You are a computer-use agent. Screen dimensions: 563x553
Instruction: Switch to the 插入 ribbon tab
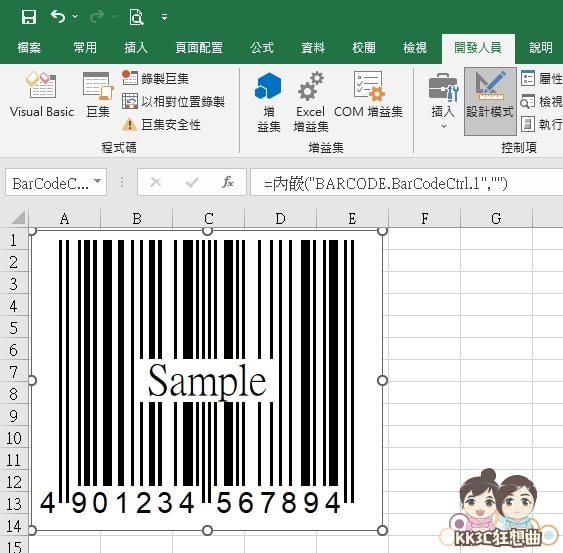(x=136, y=47)
